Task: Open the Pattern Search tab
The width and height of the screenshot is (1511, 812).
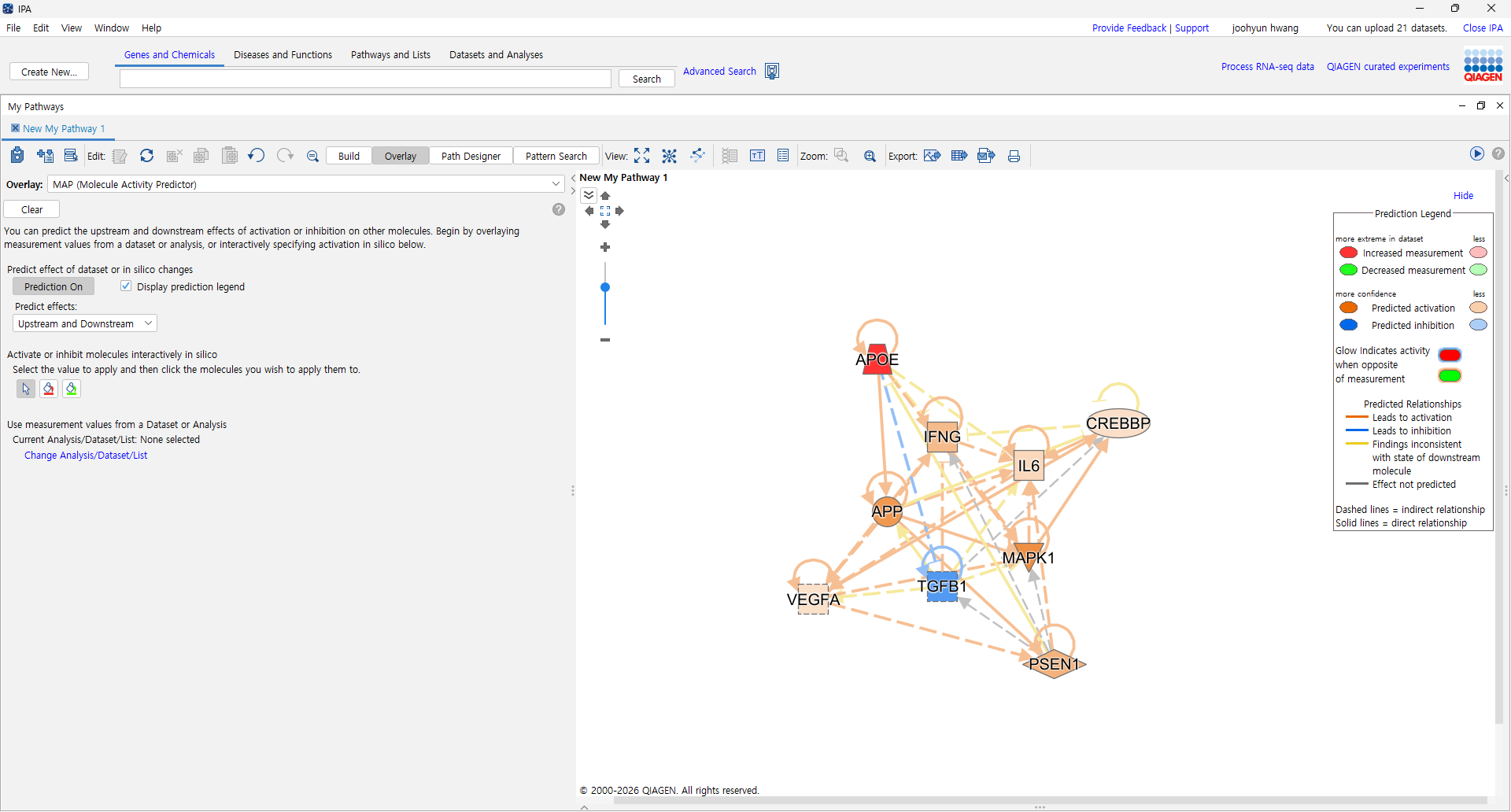Action: click(x=556, y=156)
